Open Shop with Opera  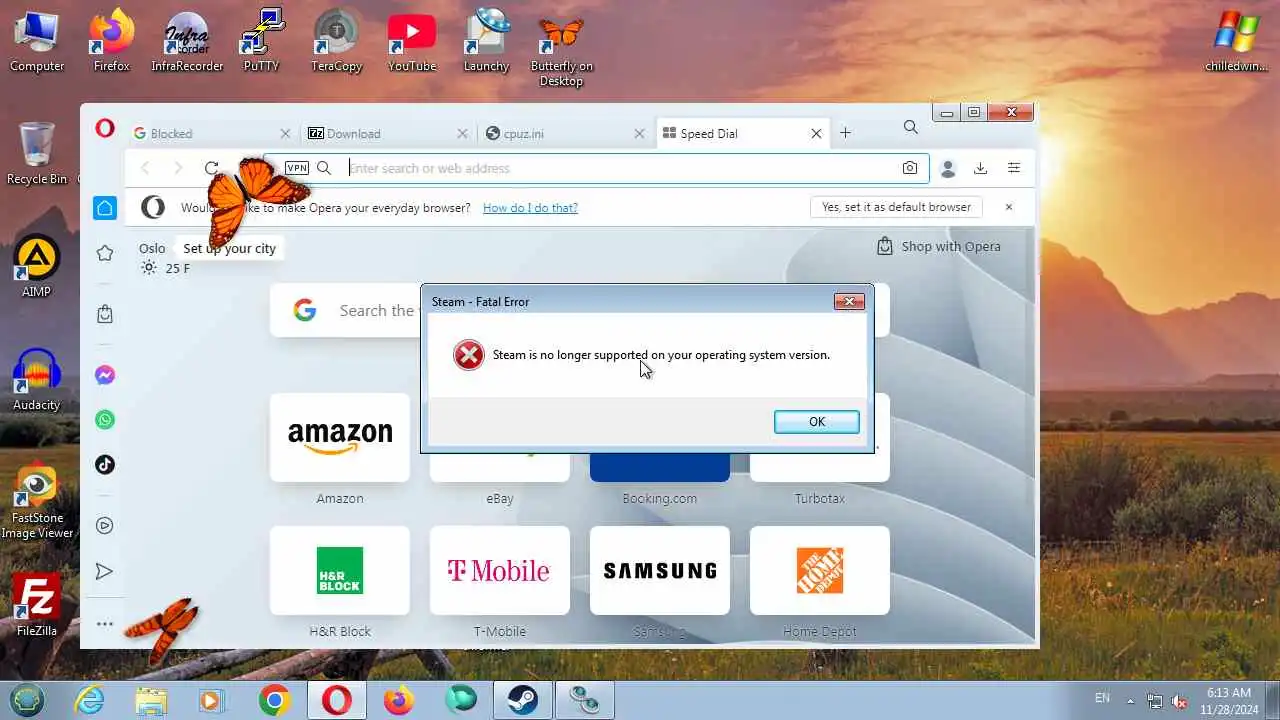(x=938, y=246)
